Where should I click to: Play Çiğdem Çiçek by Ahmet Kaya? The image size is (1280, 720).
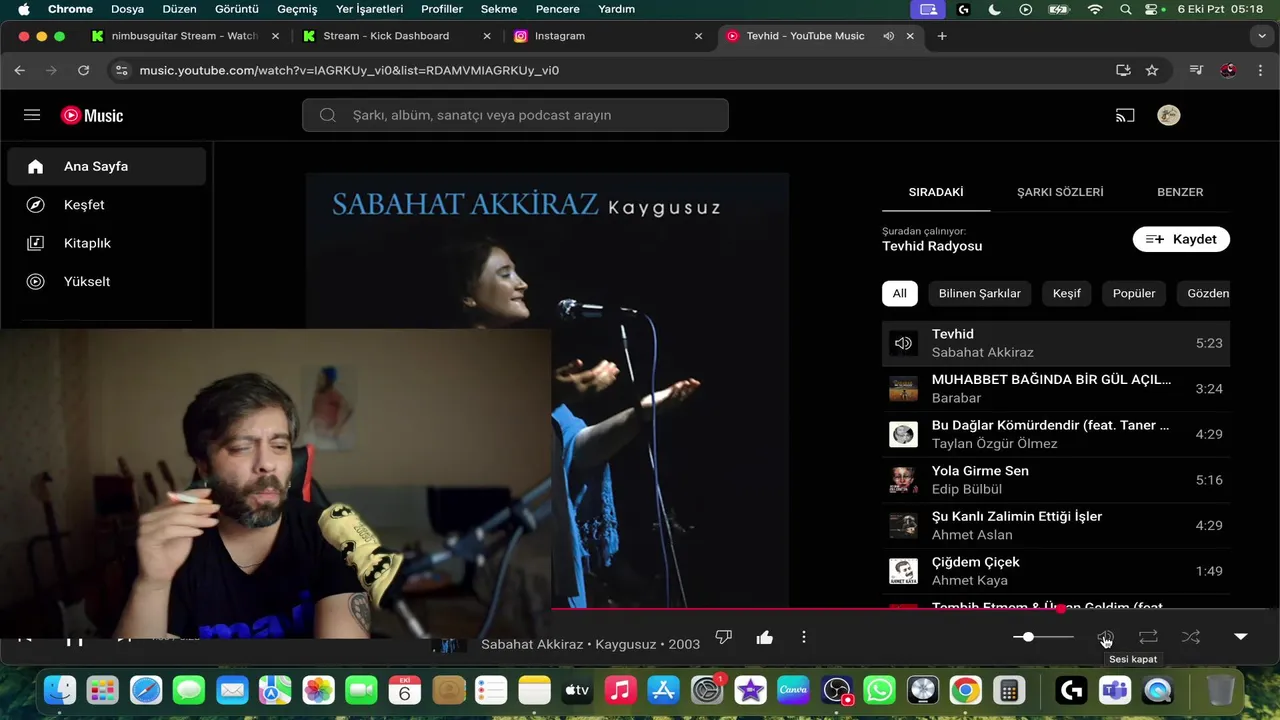(x=1056, y=571)
